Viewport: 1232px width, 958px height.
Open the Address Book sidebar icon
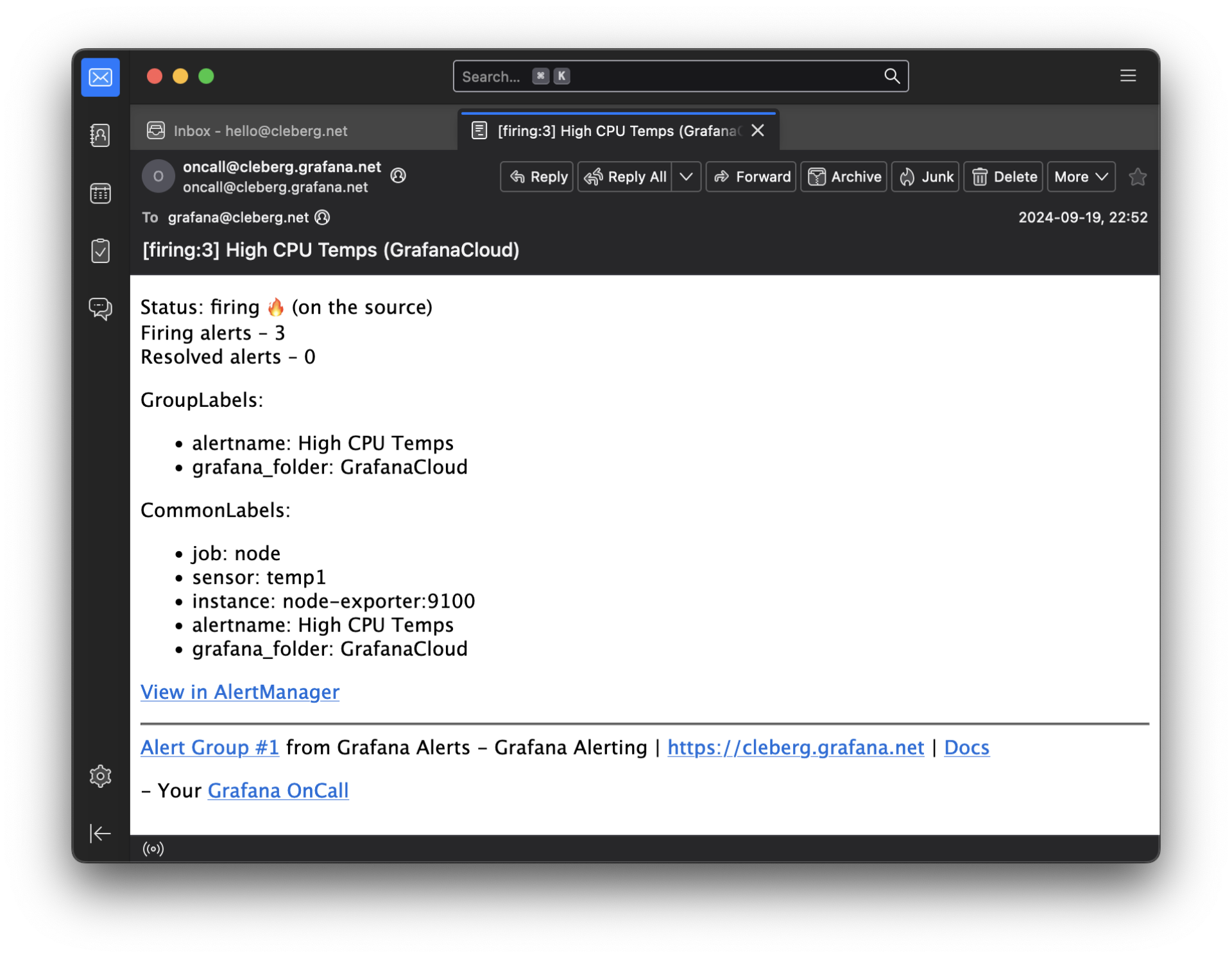(100, 135)
